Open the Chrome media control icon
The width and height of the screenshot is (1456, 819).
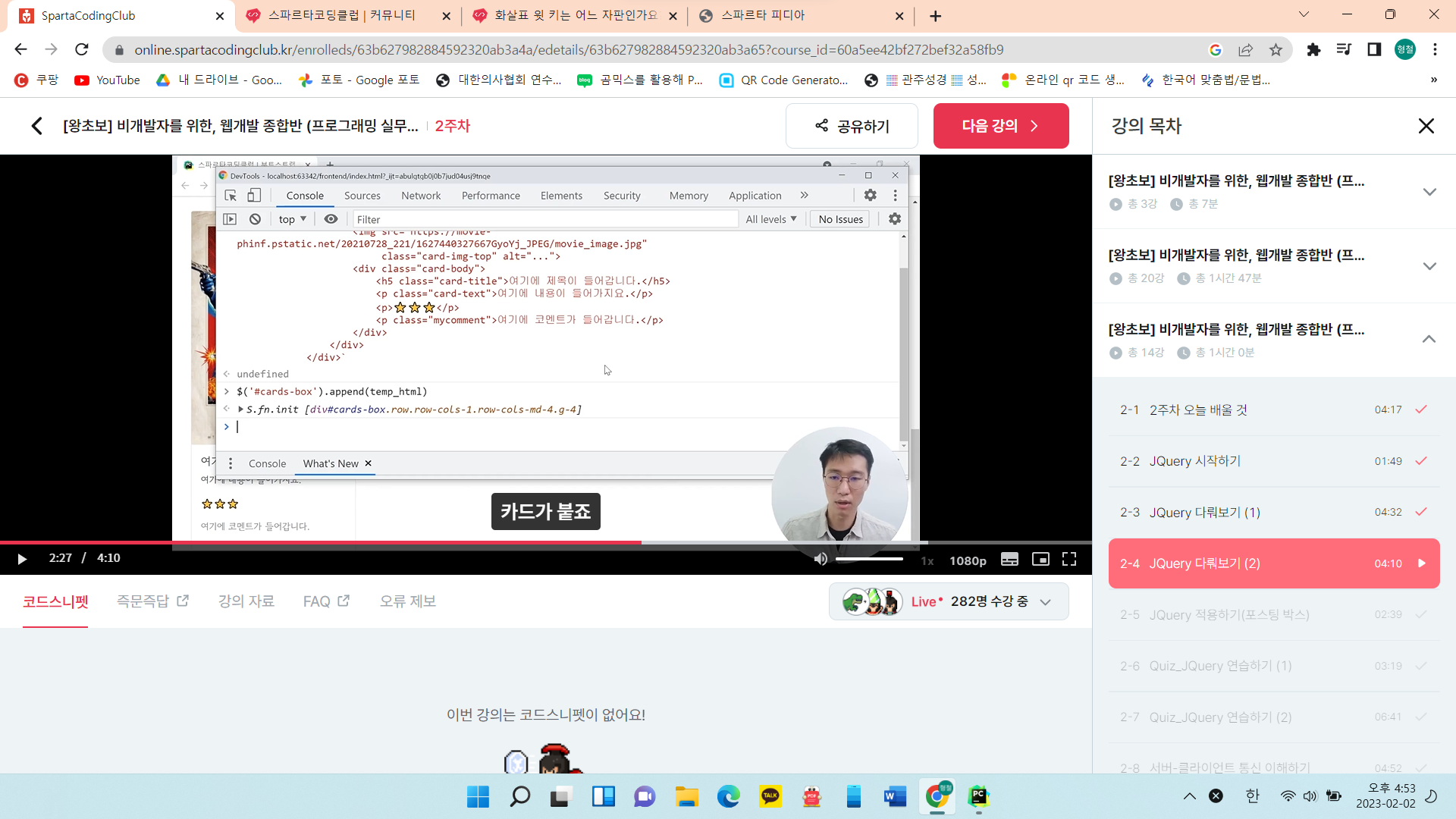tap(1344, 50)
